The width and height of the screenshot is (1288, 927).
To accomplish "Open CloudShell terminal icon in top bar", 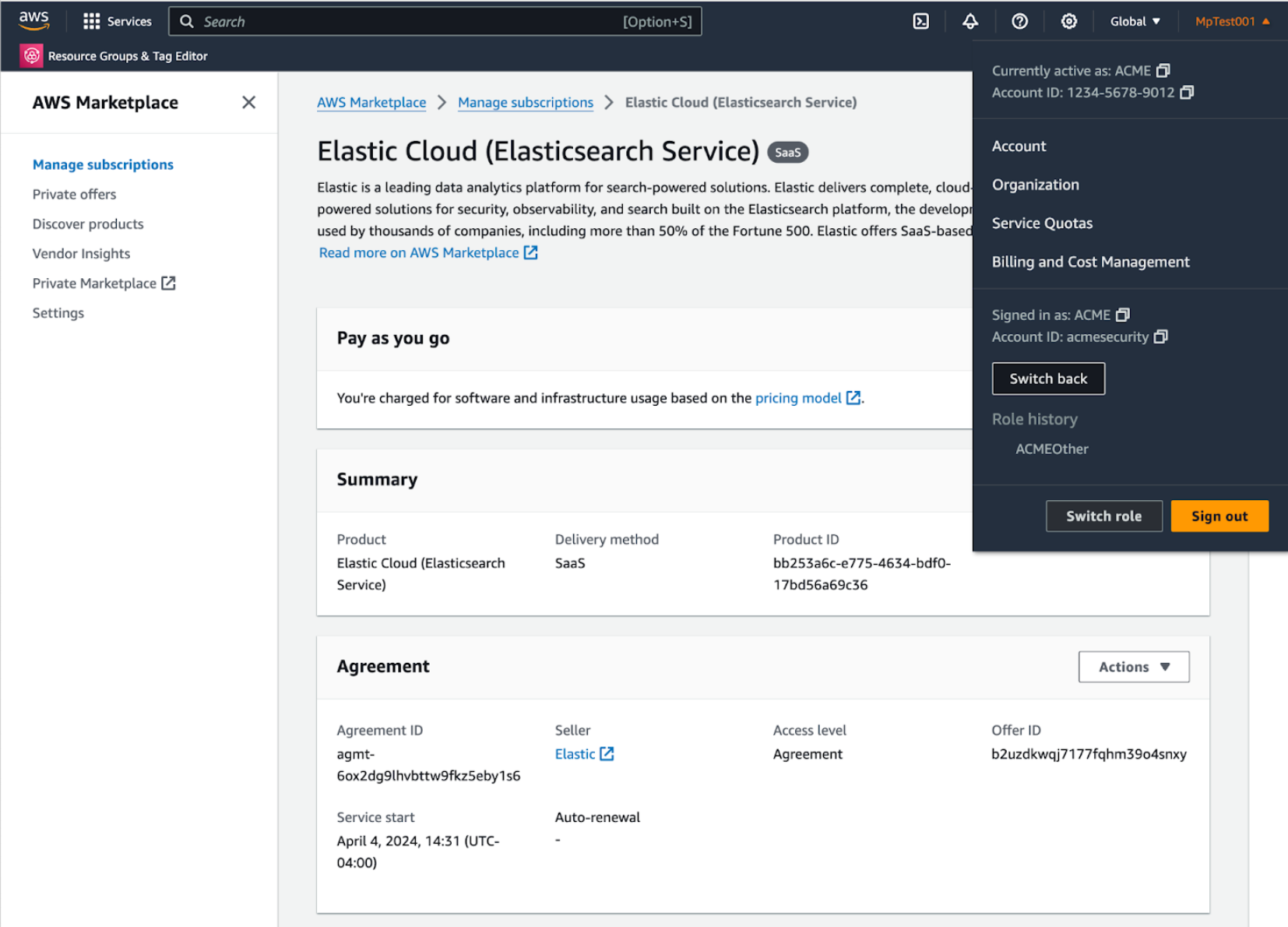I will (x=920, y=22).
